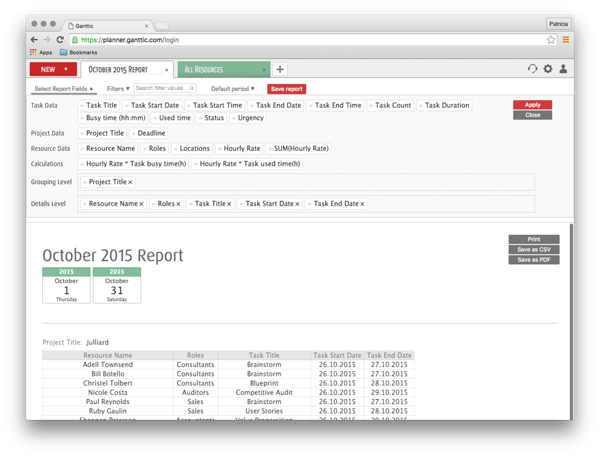Select the Urgency field chip
Image resolution: width=600 pixels, height=457 pixels.
pos(248,118)
